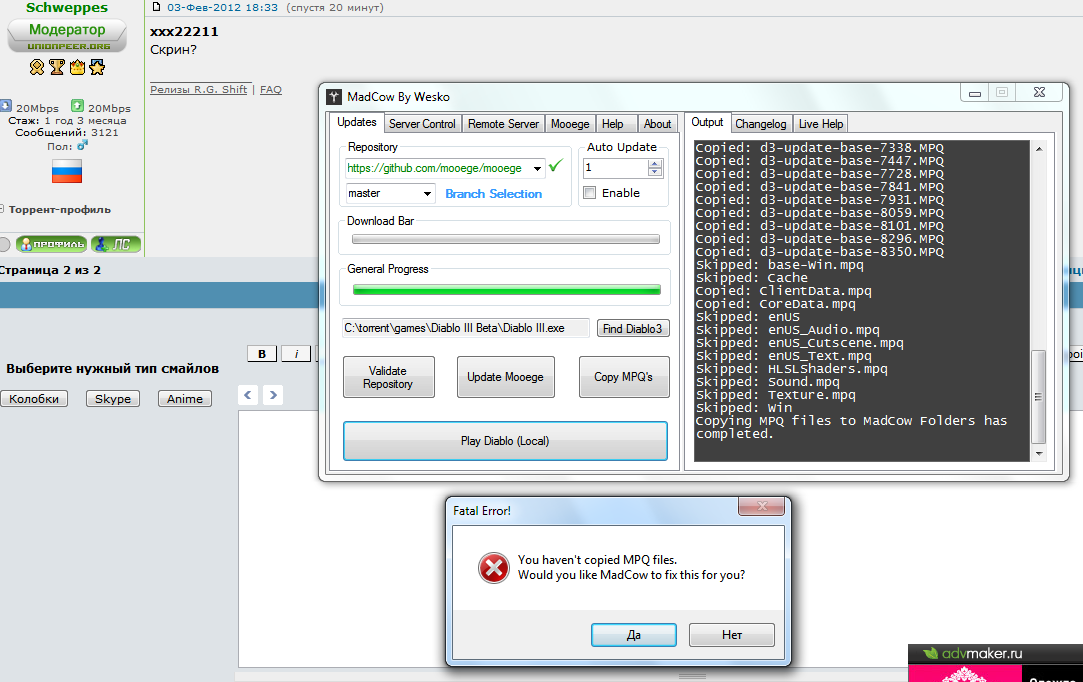Viewport: 1083px width, 682px height.
Task: Click the General Progress green bar
Action: click(506, 290)
